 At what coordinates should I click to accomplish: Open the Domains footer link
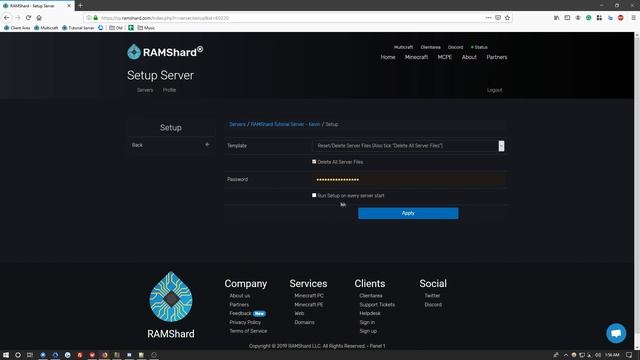pyautogui.click(x=304, y=322)
